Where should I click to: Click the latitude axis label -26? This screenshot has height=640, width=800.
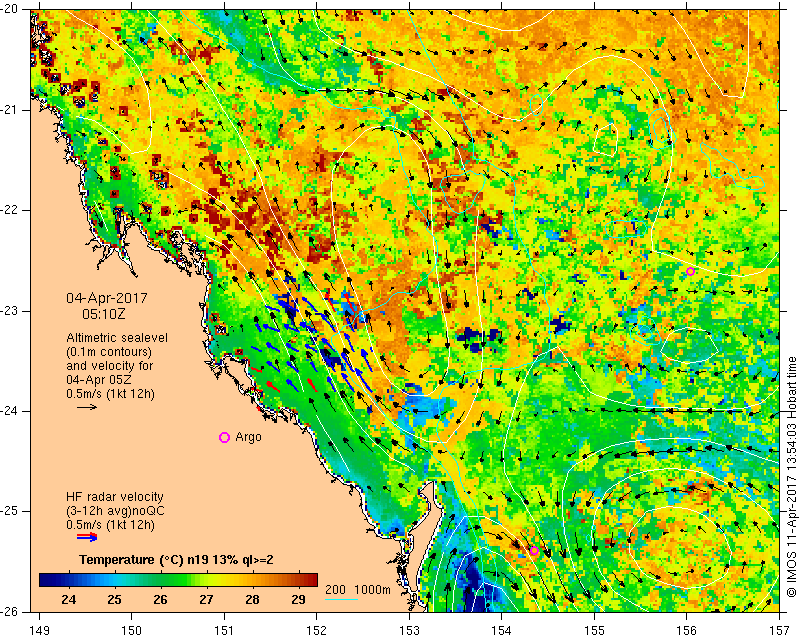coord(10,611)
